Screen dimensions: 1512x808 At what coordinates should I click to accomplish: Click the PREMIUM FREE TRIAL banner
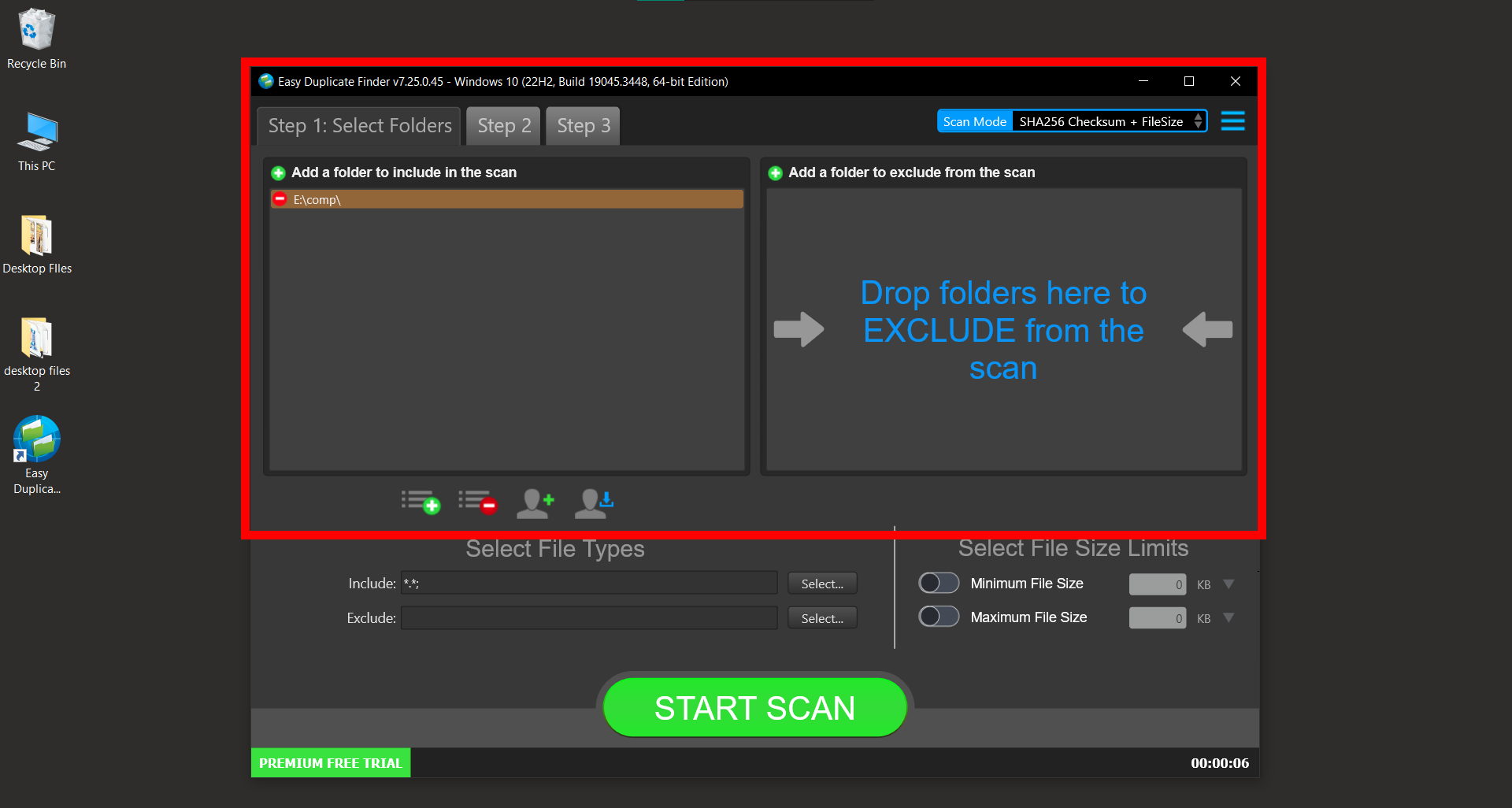(x=330, y=762)
